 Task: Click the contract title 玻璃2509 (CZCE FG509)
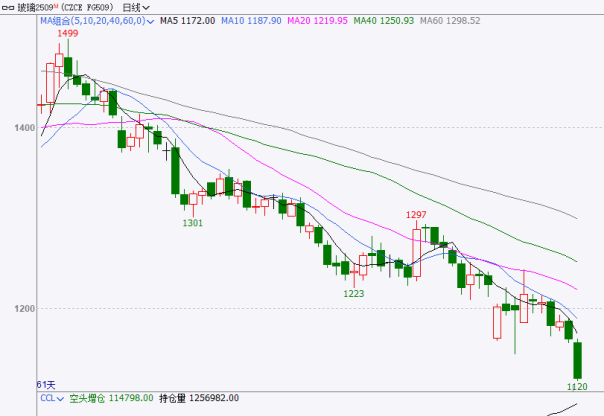tap(65, 7)
